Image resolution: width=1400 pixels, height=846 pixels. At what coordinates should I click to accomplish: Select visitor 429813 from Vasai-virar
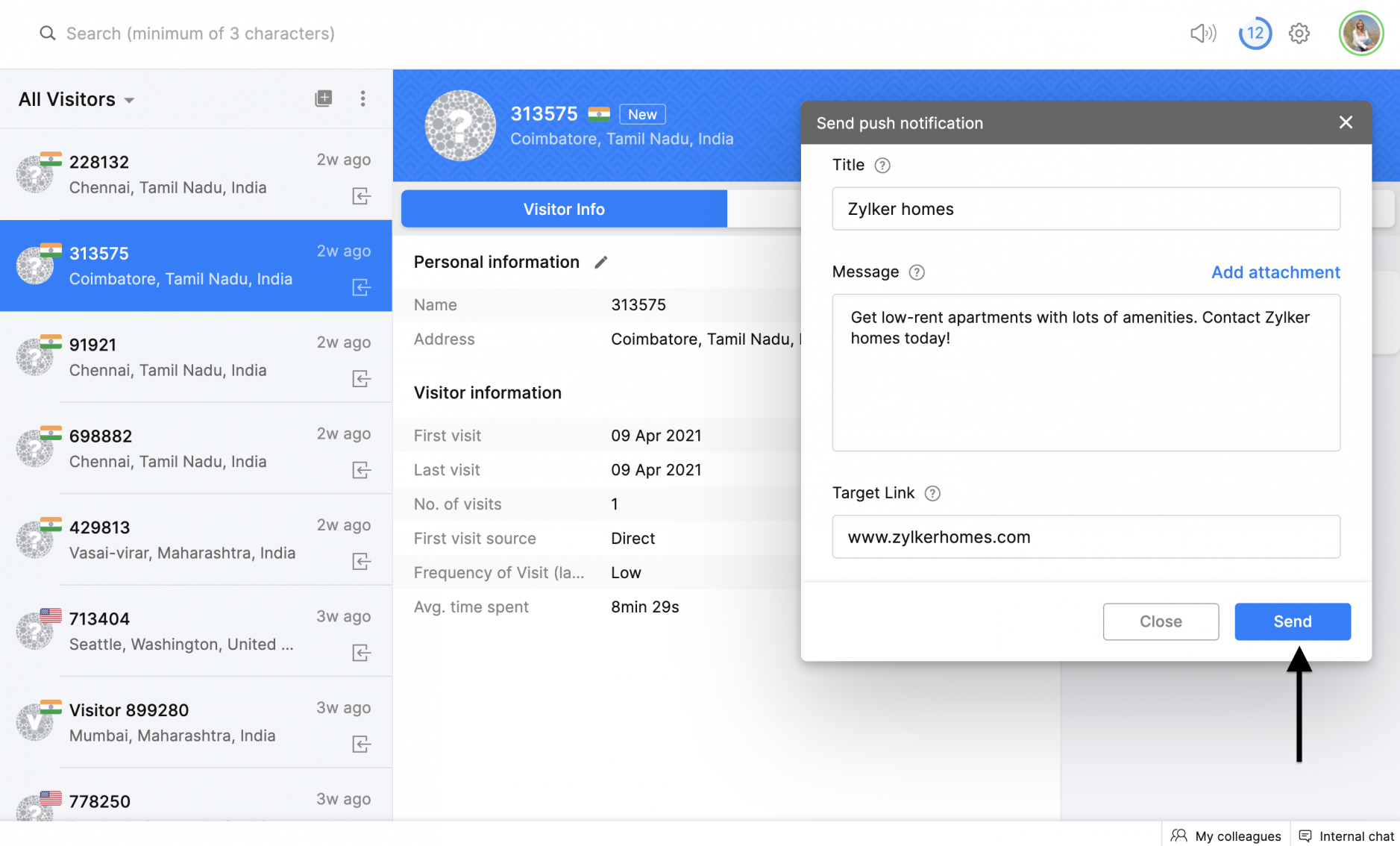196,539
